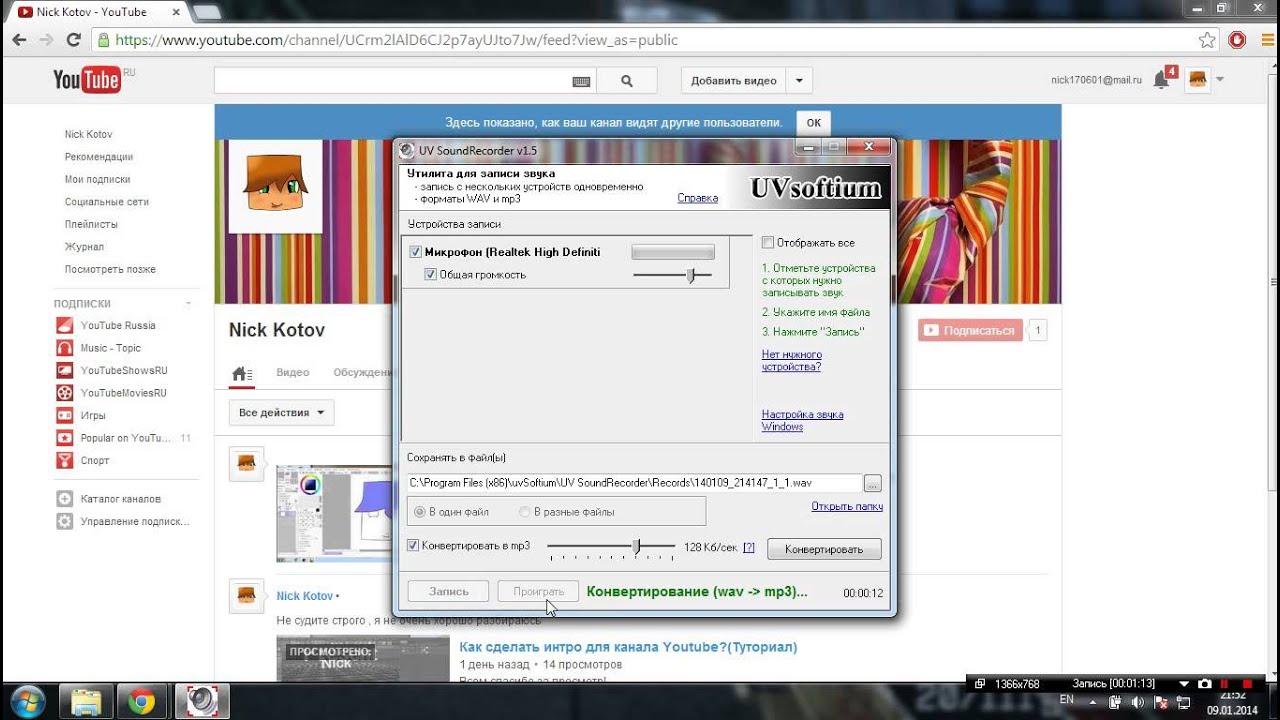The width and height of the screenshot is (1280, 720).
Task: Open the Справка link
Action: [698, 198]
